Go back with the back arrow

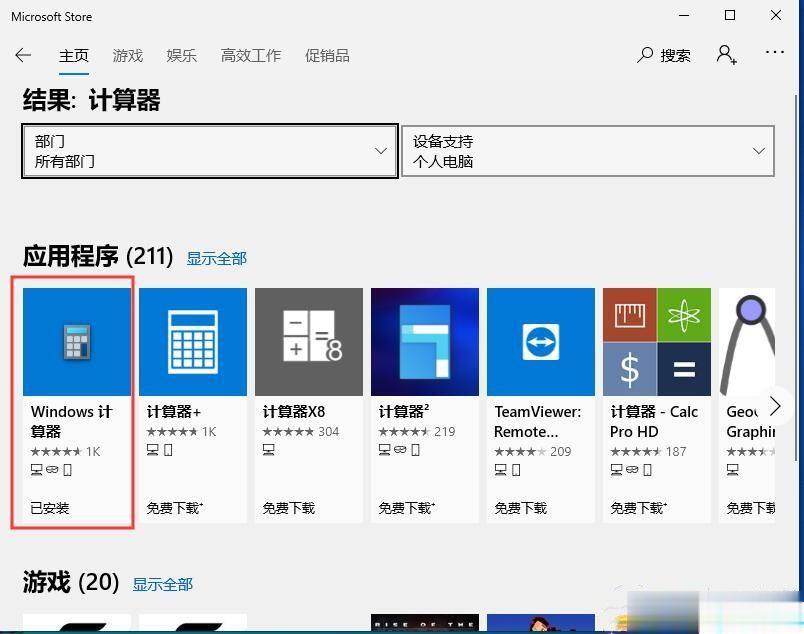coord(23,55)
